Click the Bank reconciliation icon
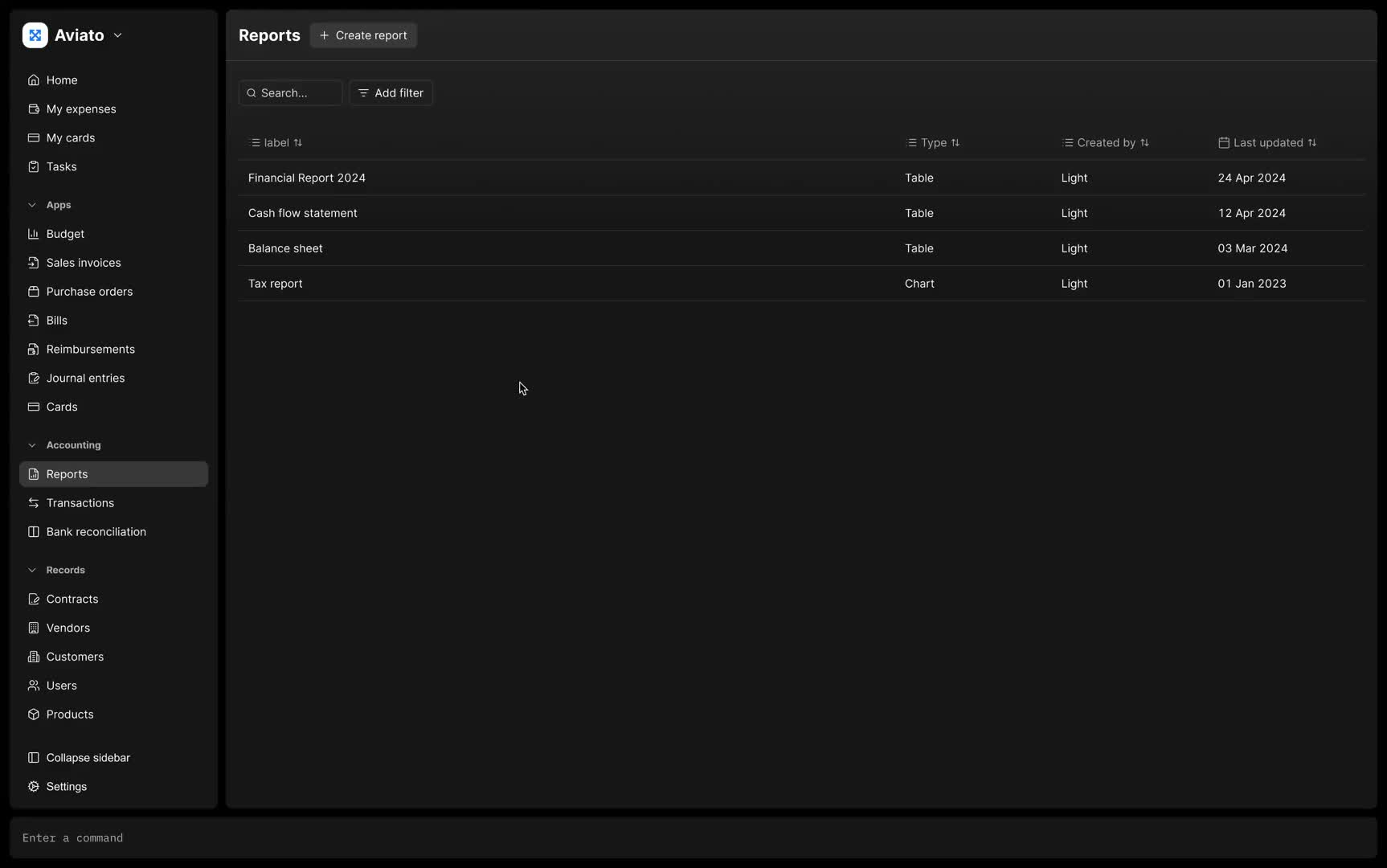1387x868 pixels. (34, 532)
